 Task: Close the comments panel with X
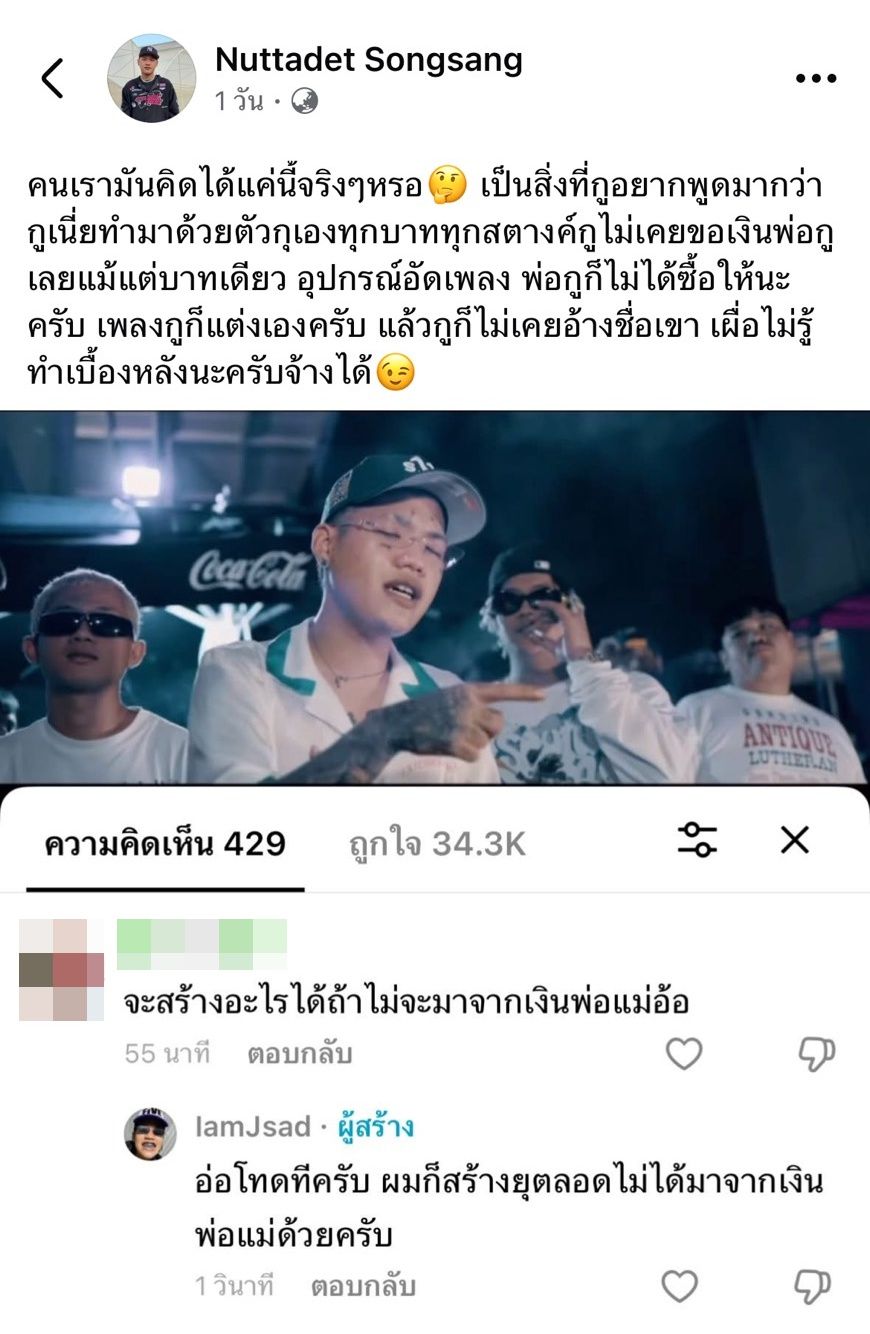[x=794, y=840]
